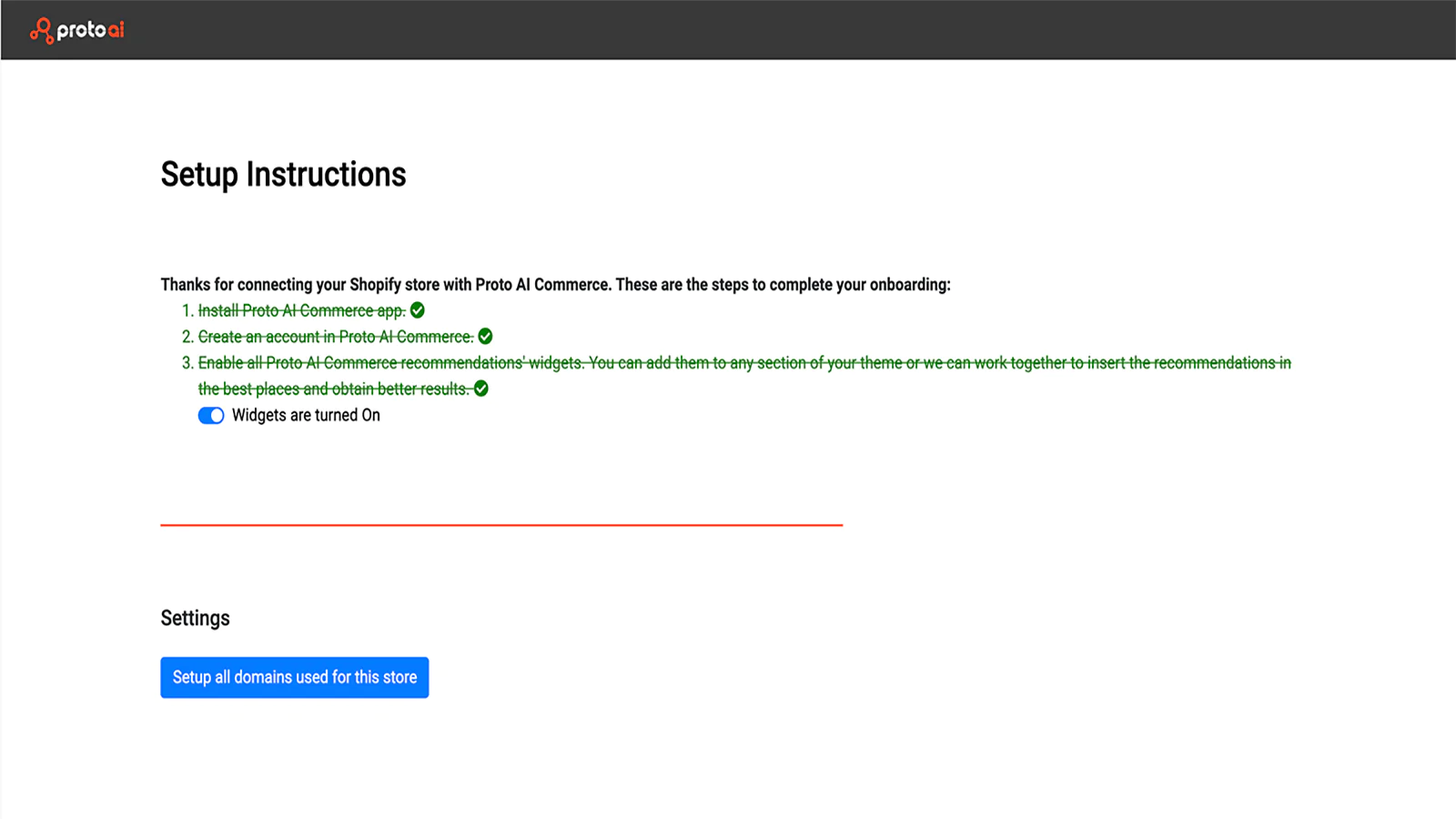Viewport: 1456px width, 819px height.
Task: Click the 'Enable all Proto AI Commerce recommendations' step
Action: coord(744,376)
